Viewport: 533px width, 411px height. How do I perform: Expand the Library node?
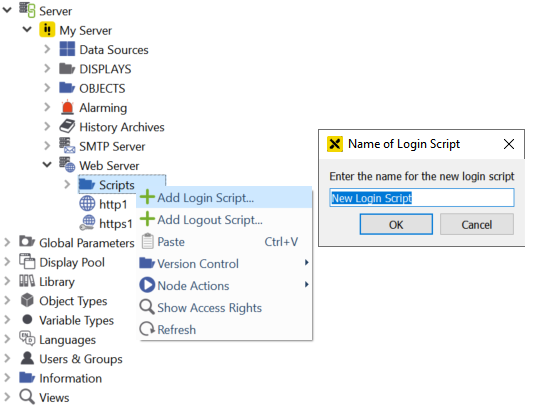point(7,281)
